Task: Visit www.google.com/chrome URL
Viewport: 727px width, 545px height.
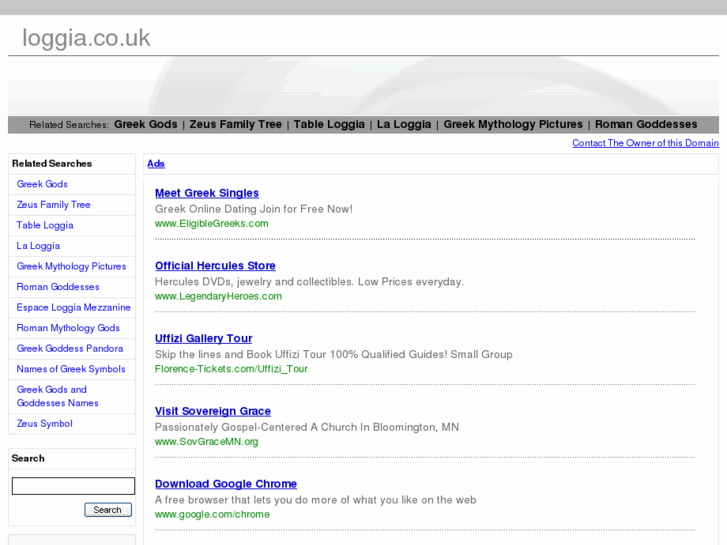Action: (x=212, y=514)
